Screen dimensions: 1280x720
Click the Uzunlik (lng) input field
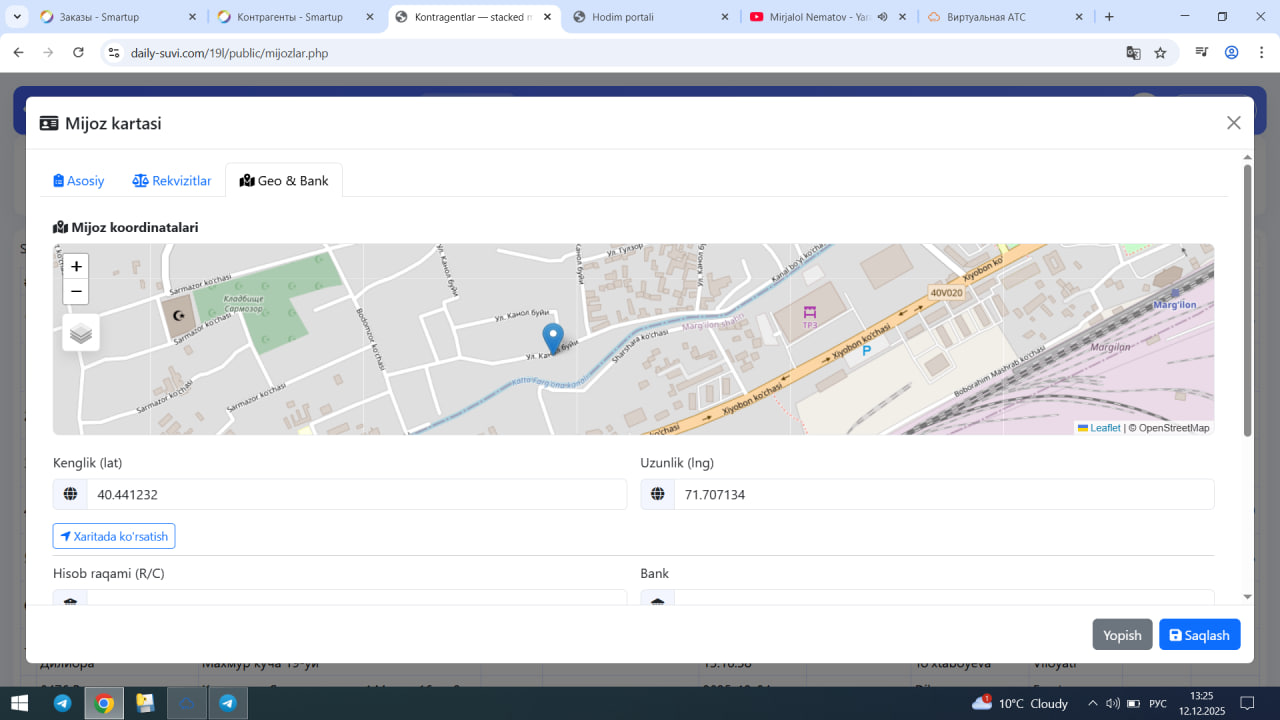(x=943, y=494)
